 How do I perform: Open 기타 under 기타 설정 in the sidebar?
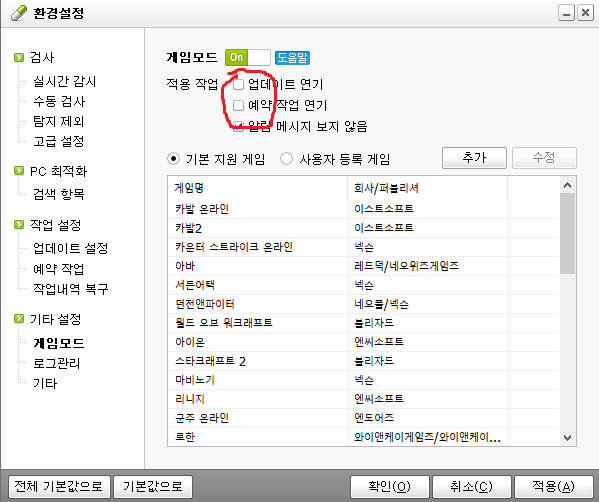tap(45, 383)
